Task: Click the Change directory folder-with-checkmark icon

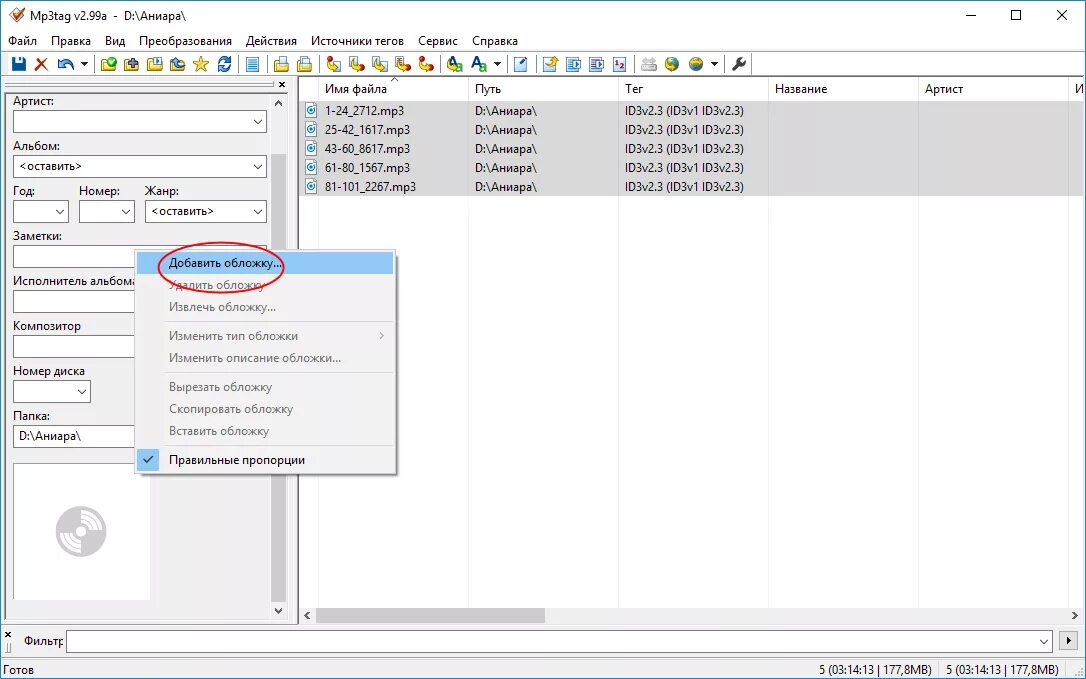Action: pyautogui.click(x=109, y=64)
